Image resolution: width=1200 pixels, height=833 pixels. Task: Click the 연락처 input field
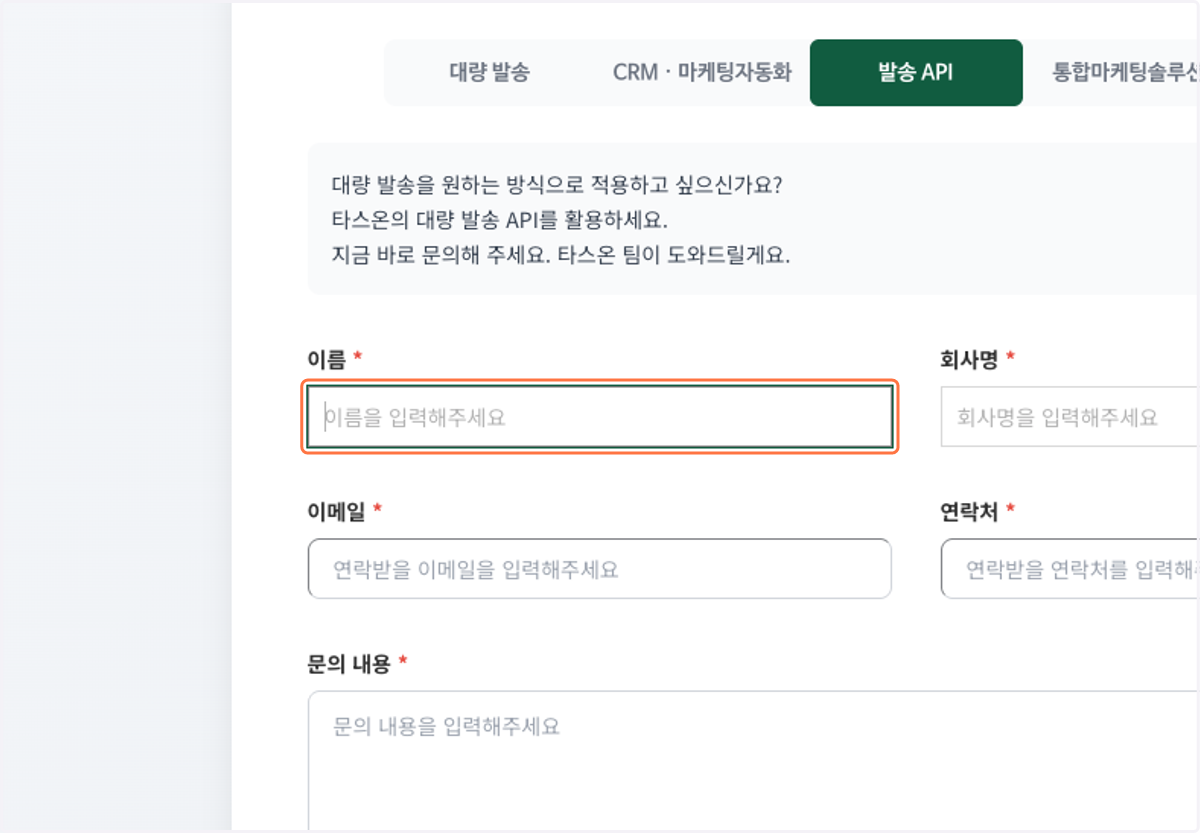tap(1070, 569)
